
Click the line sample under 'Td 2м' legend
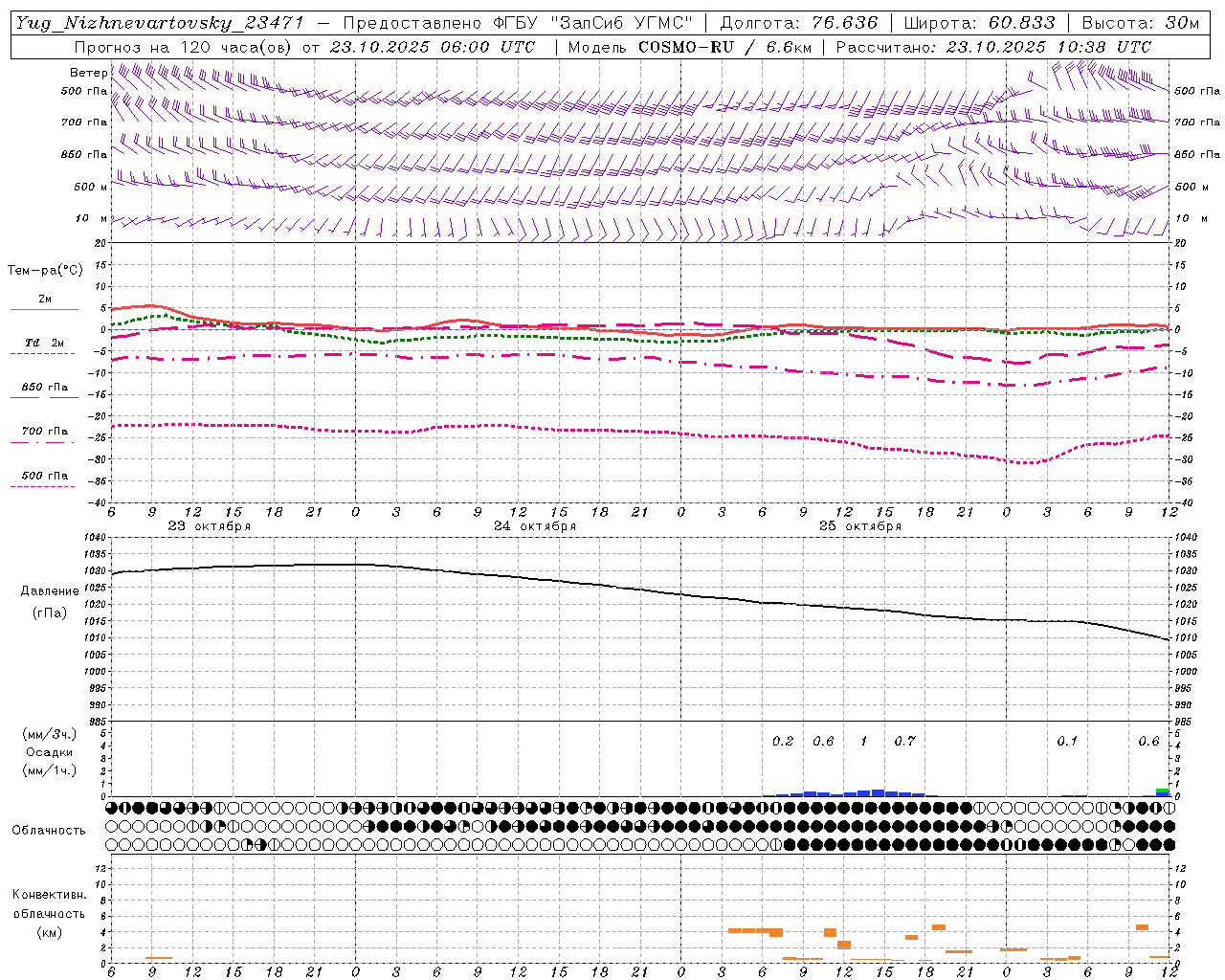coord(43,354)
